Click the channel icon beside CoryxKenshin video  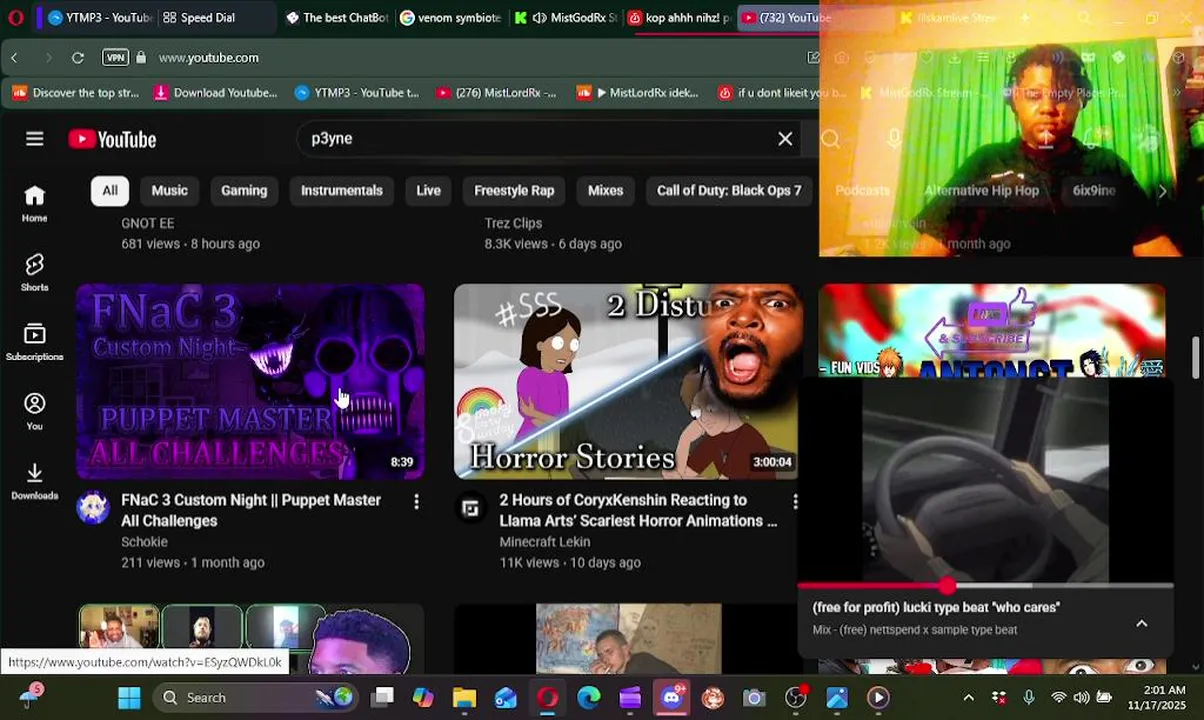[x=470, y=507]
